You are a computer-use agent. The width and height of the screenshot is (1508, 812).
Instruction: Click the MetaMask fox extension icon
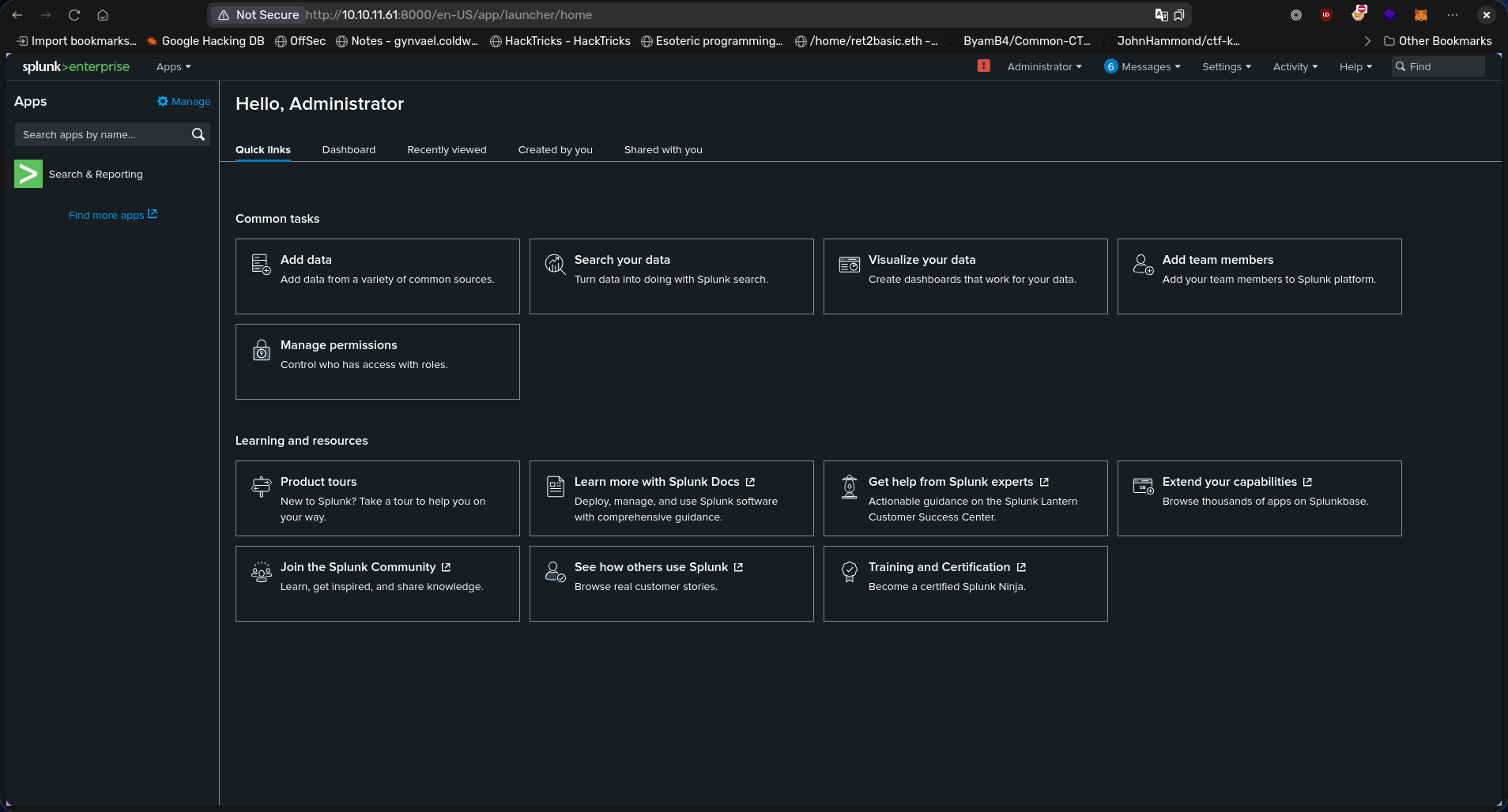pos(1421,15)
